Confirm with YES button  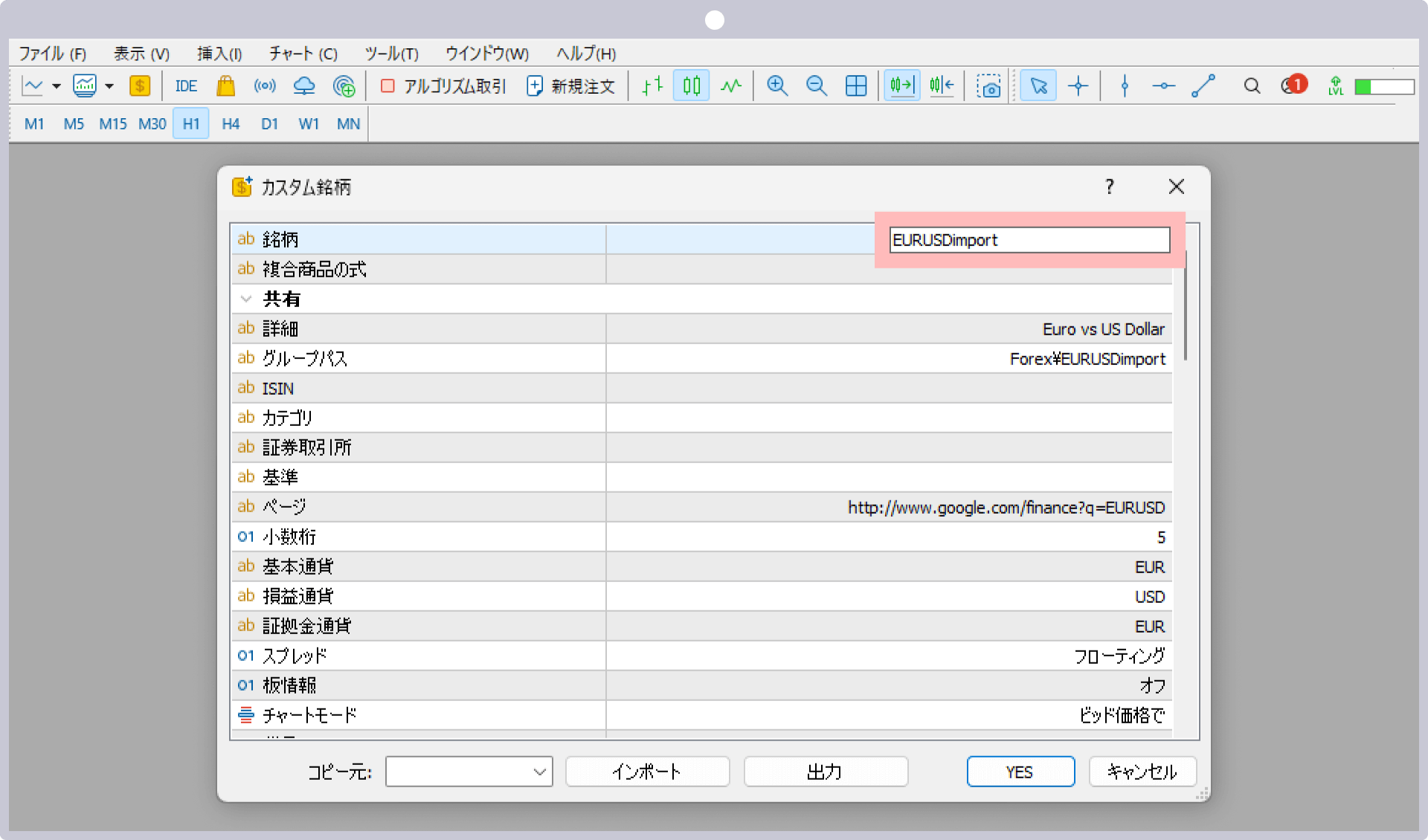click(1020, 772)
